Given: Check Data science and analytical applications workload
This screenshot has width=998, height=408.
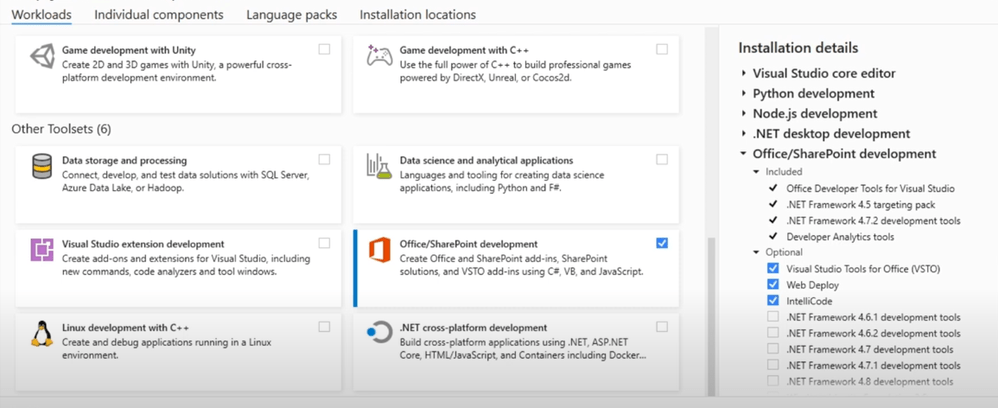Looking at the screenshot, I should click(662, 159).
